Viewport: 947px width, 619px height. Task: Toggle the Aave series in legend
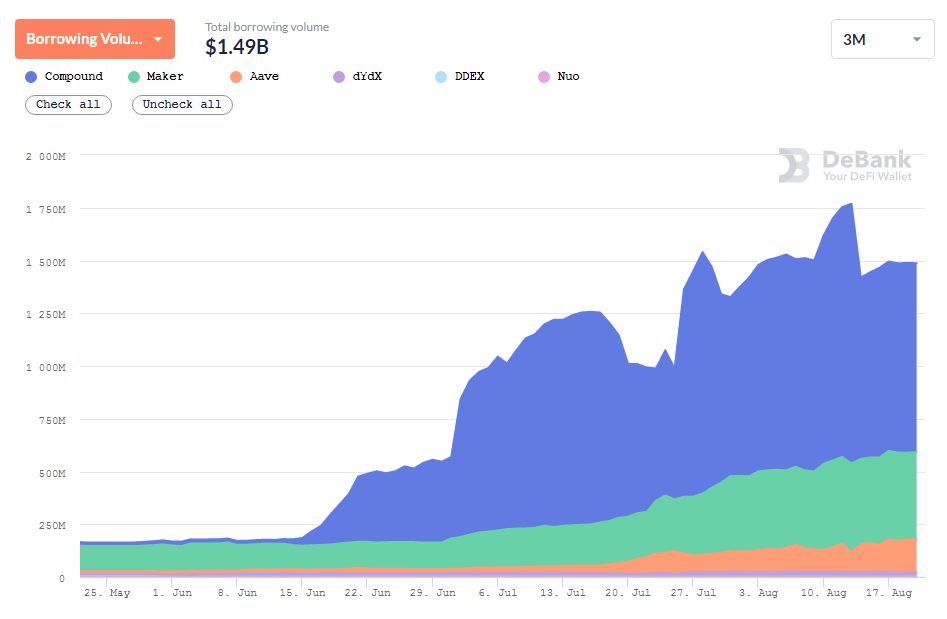coord(254,77)
